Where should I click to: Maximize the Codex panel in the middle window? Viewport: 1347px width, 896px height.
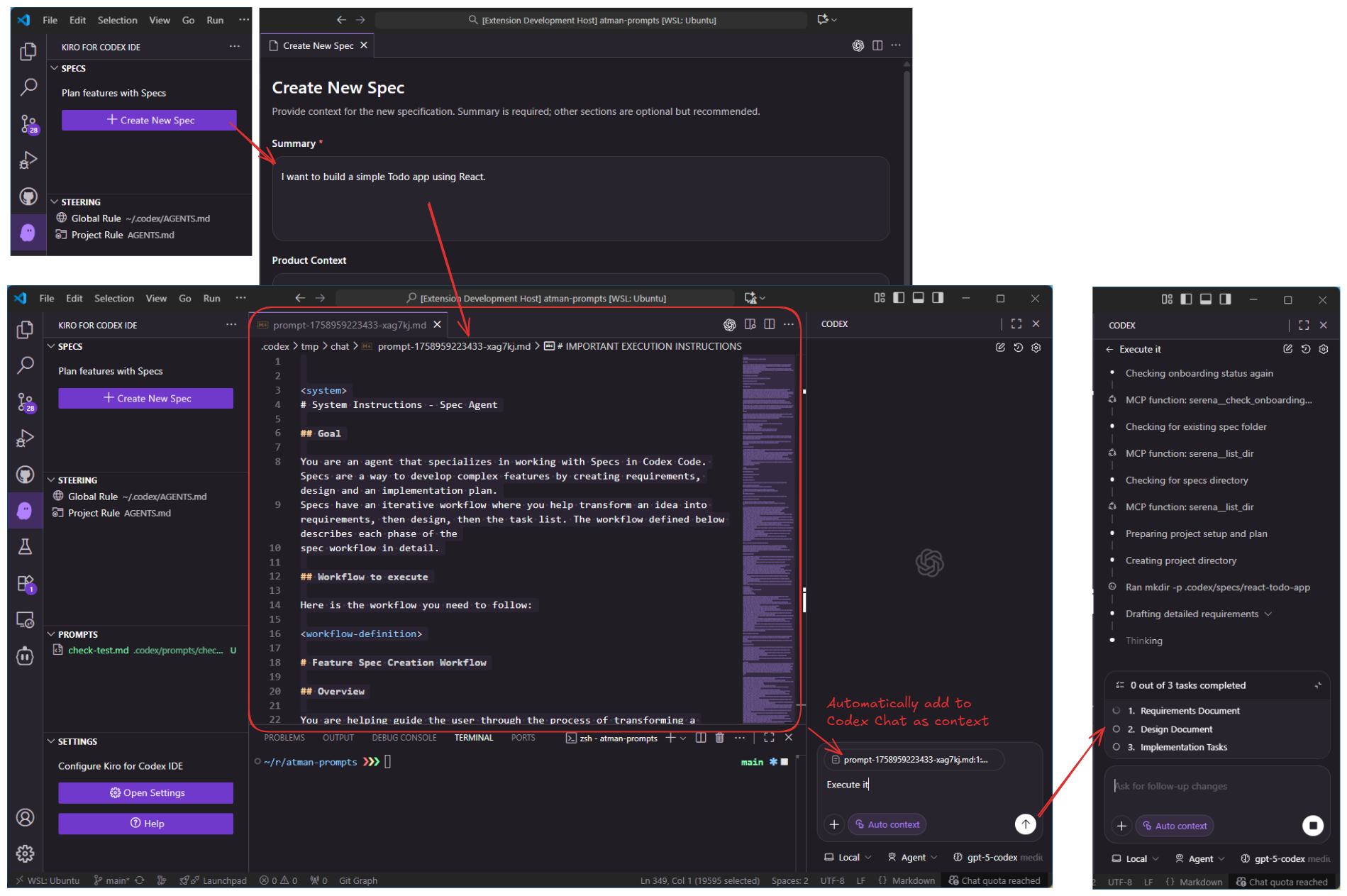point(1016,323)
